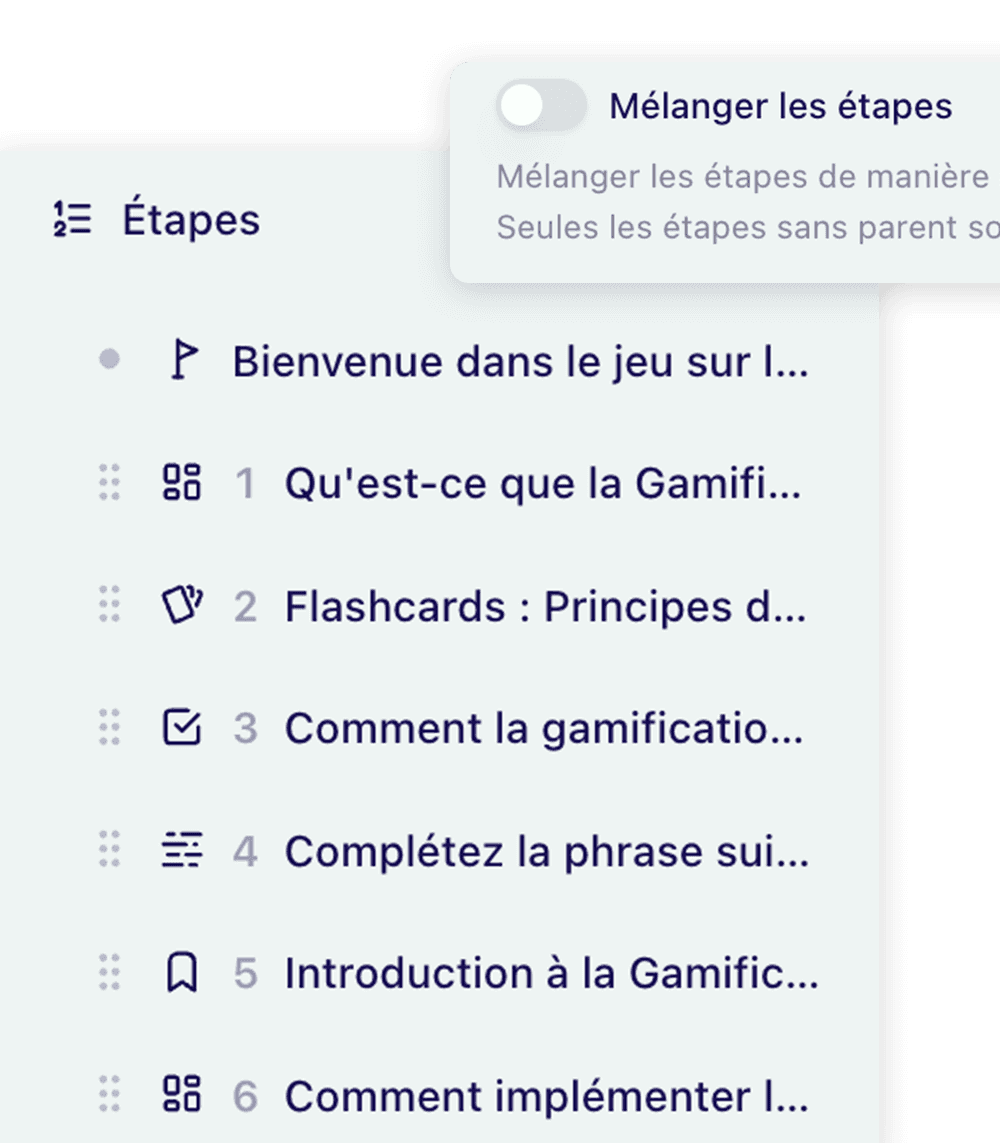Image resolution: width=1000 pixels, height=1143 pixels.
Task: Disable the "Mélanger les étapes" switch
Action: point(541,105)
